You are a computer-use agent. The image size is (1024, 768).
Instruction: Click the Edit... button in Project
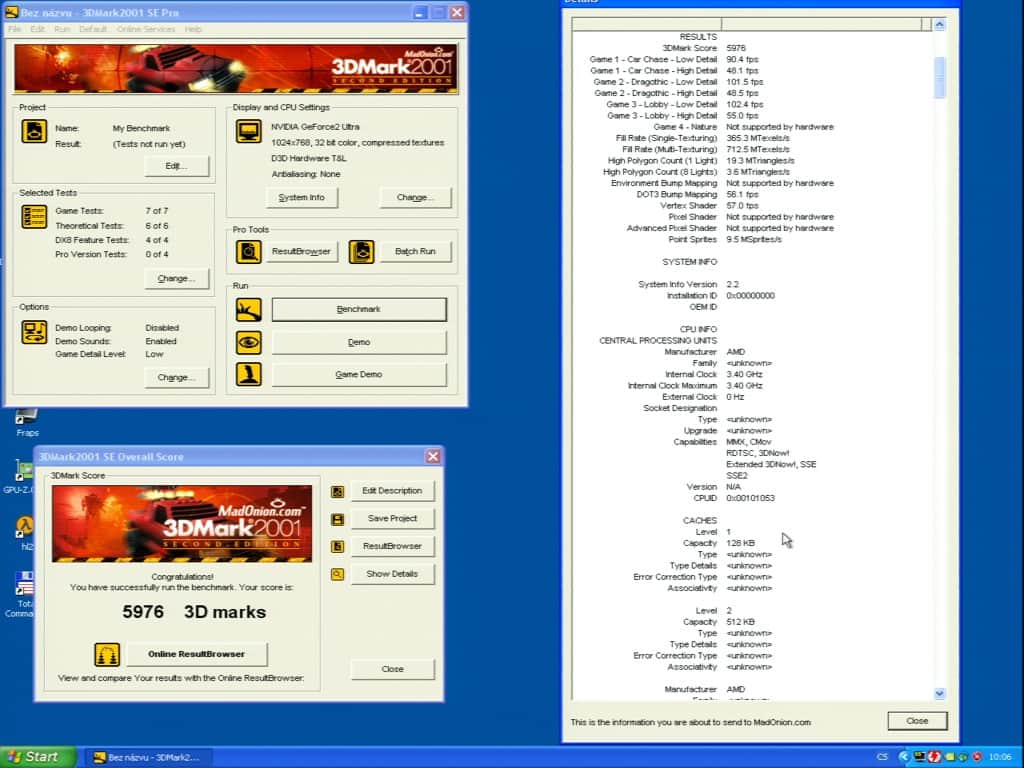point(176,166)
